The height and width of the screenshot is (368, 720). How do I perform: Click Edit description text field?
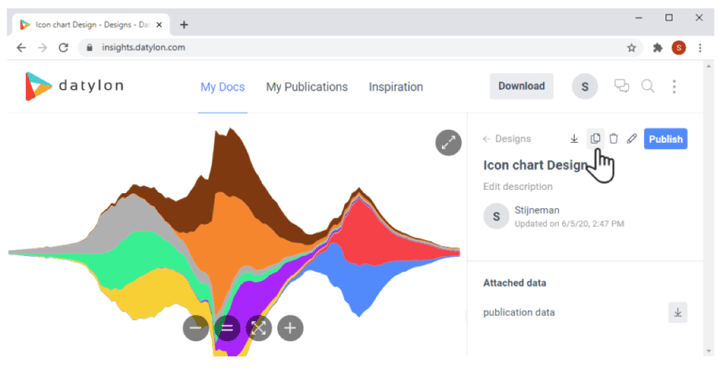(x=518, y=187)
